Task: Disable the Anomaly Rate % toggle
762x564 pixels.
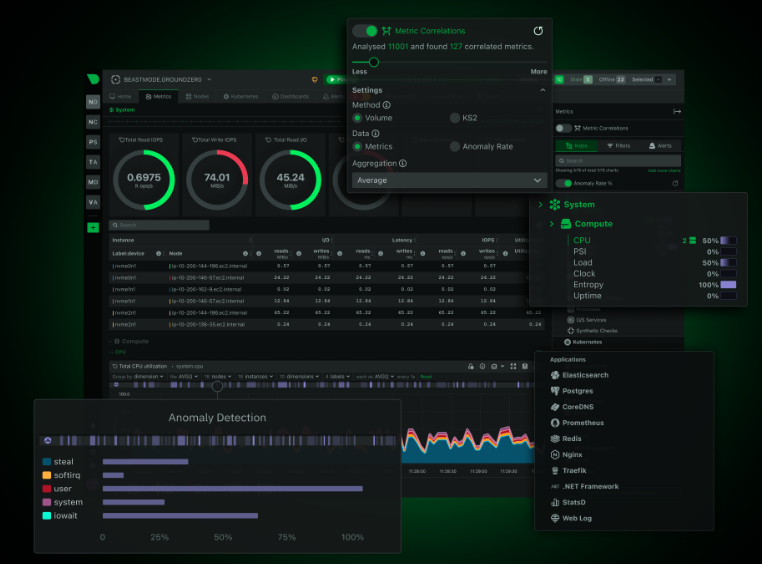Action: point(563,183)
